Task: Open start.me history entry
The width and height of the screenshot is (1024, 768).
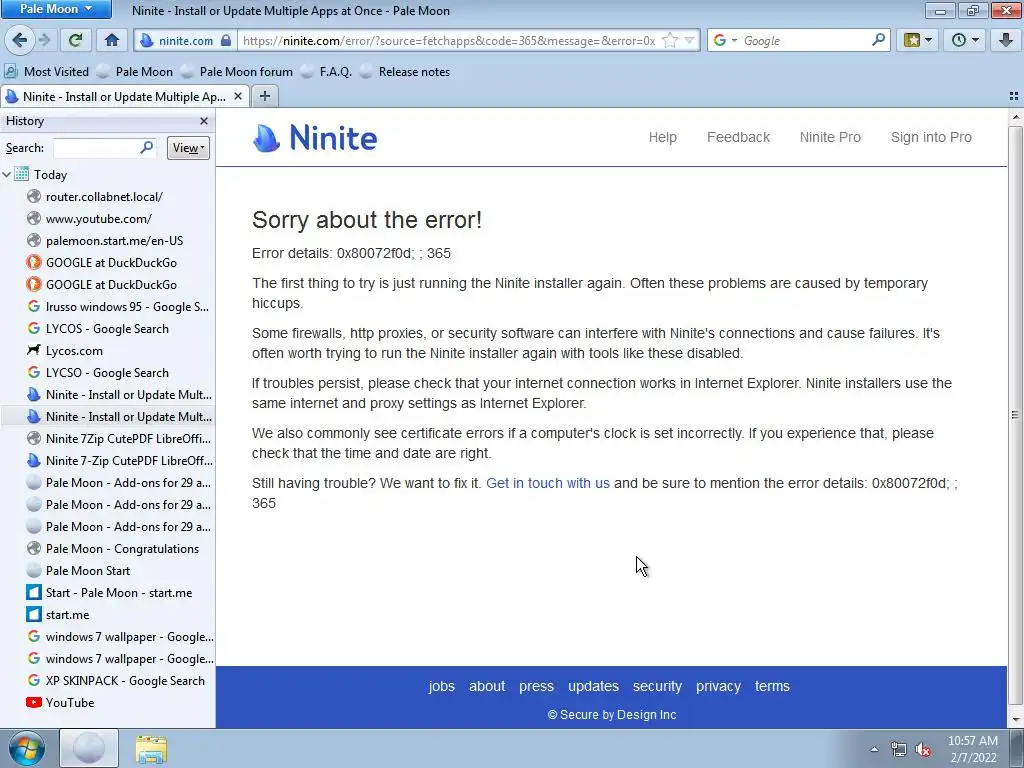Action: coord(67,615)
